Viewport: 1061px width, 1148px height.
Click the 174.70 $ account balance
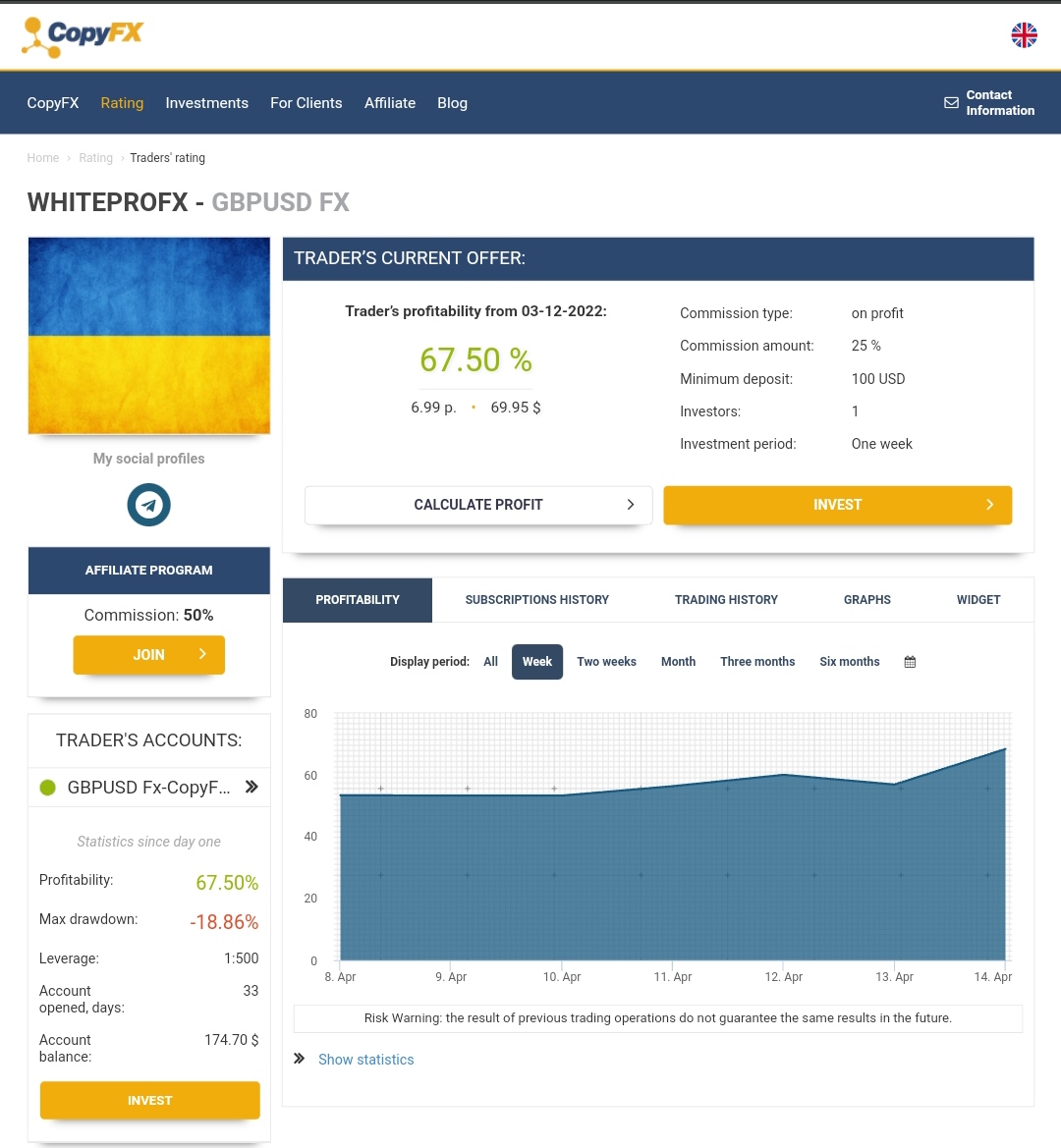232,1040
